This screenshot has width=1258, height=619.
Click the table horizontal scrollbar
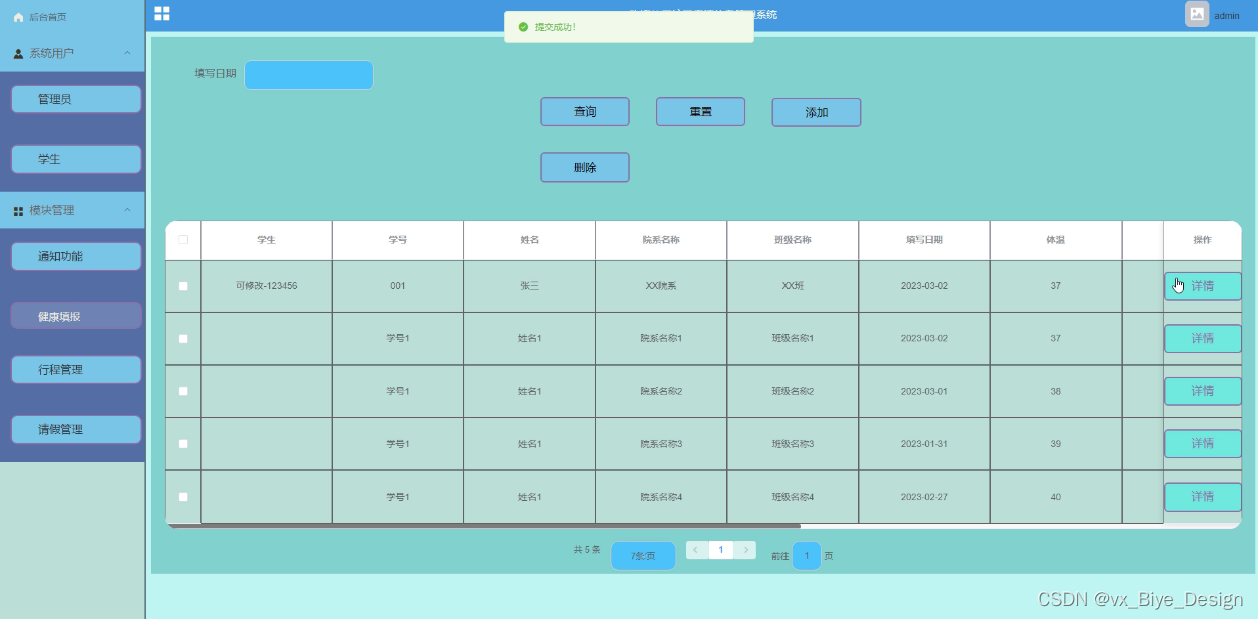click(485, 525)
